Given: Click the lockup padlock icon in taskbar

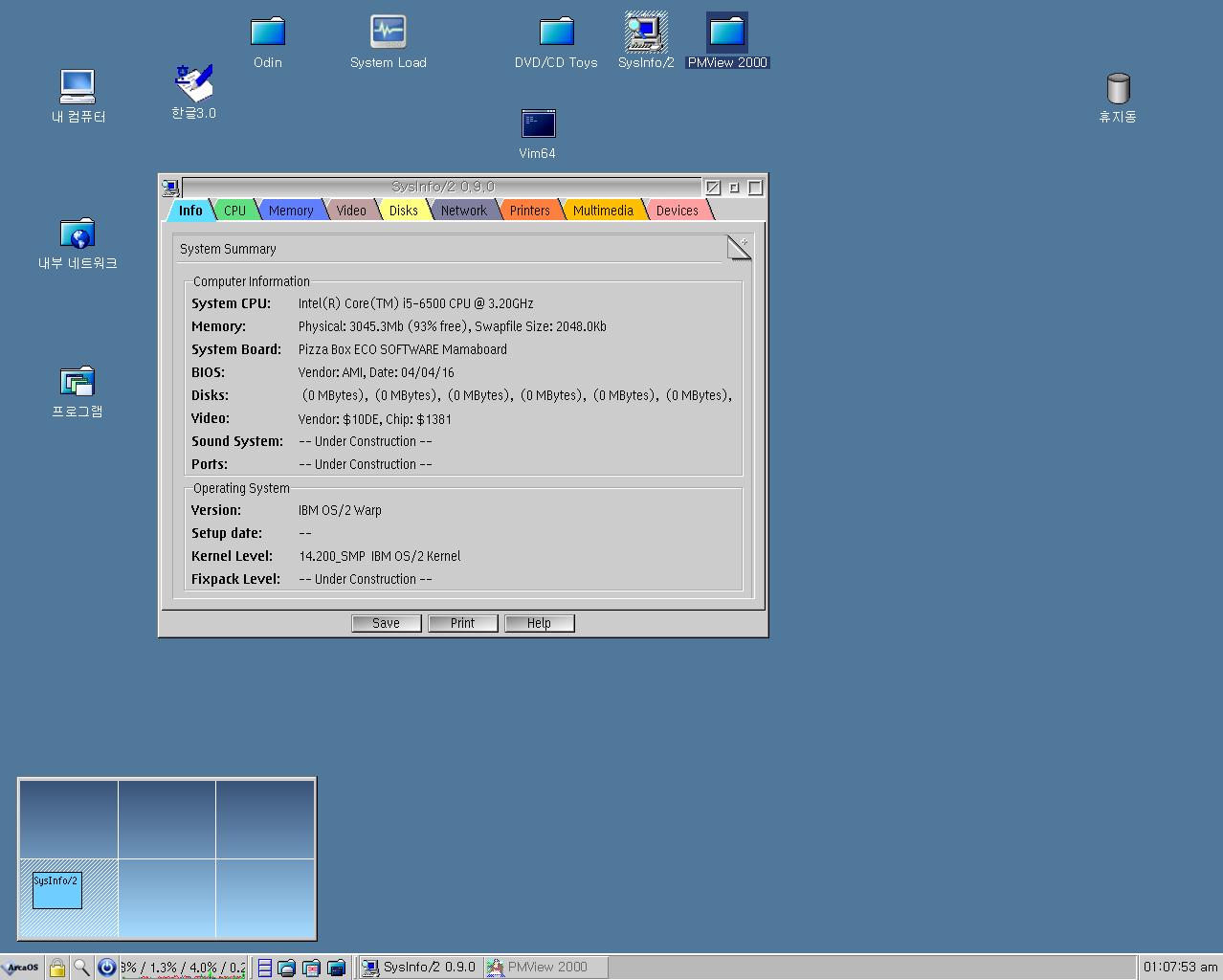Looking at the screenshot, I should click(57, 968).
